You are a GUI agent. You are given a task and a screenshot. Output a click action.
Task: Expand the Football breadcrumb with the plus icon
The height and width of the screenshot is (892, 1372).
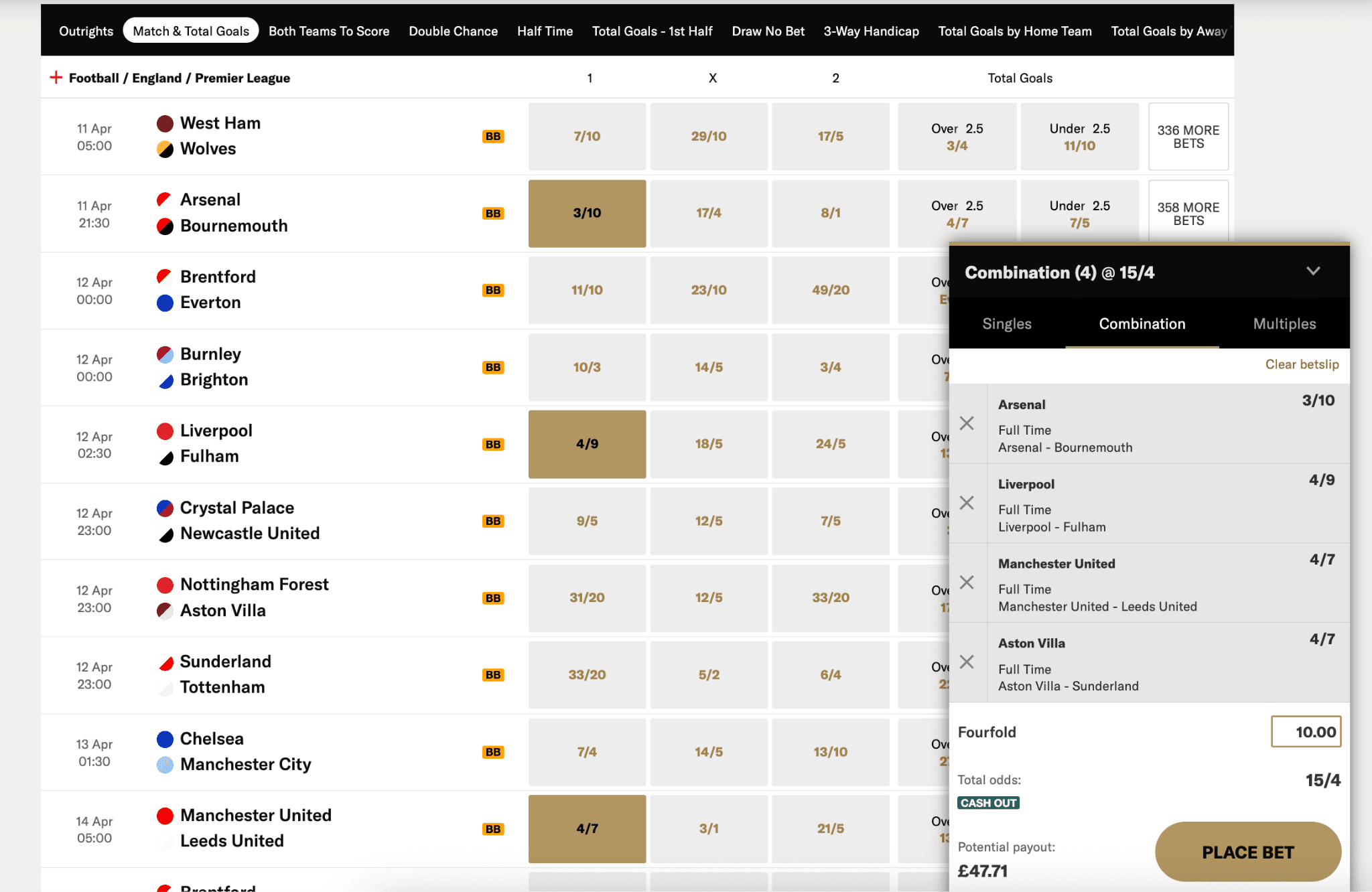click(56, 77)
